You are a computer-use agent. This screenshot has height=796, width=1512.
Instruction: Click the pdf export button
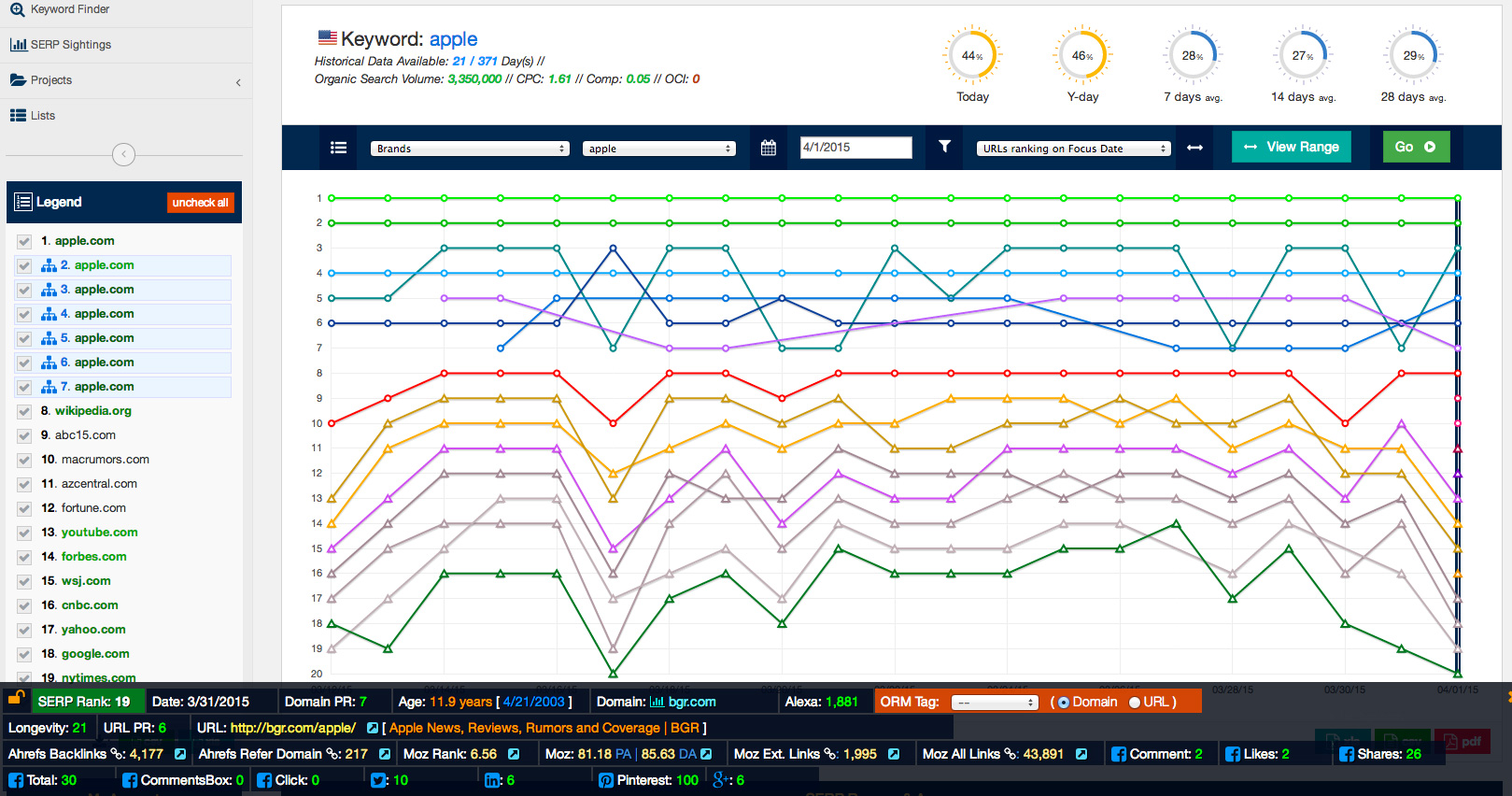click(1463, 742)
